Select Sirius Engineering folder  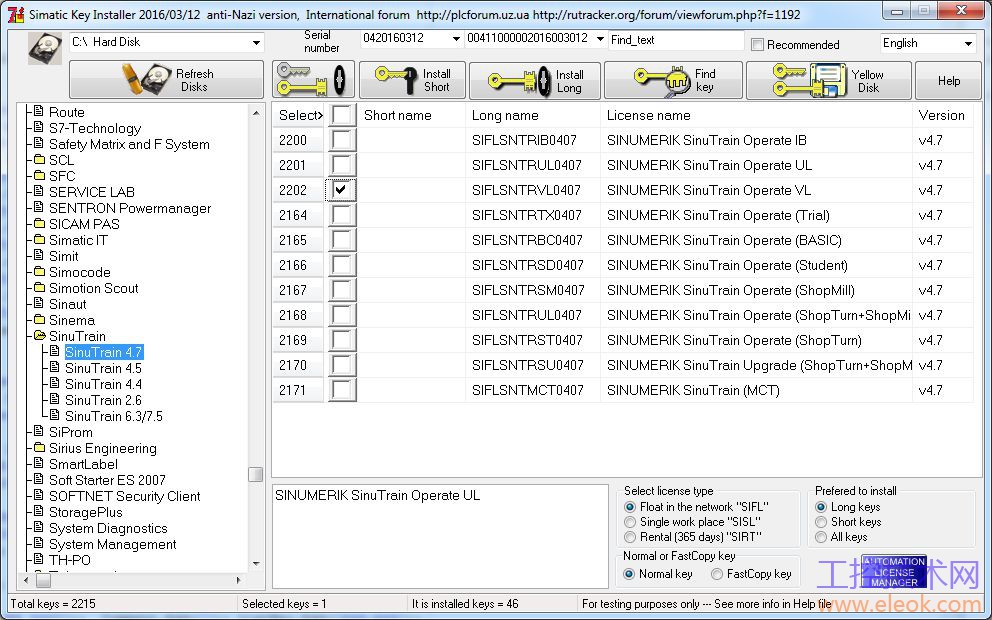(102, 448)
